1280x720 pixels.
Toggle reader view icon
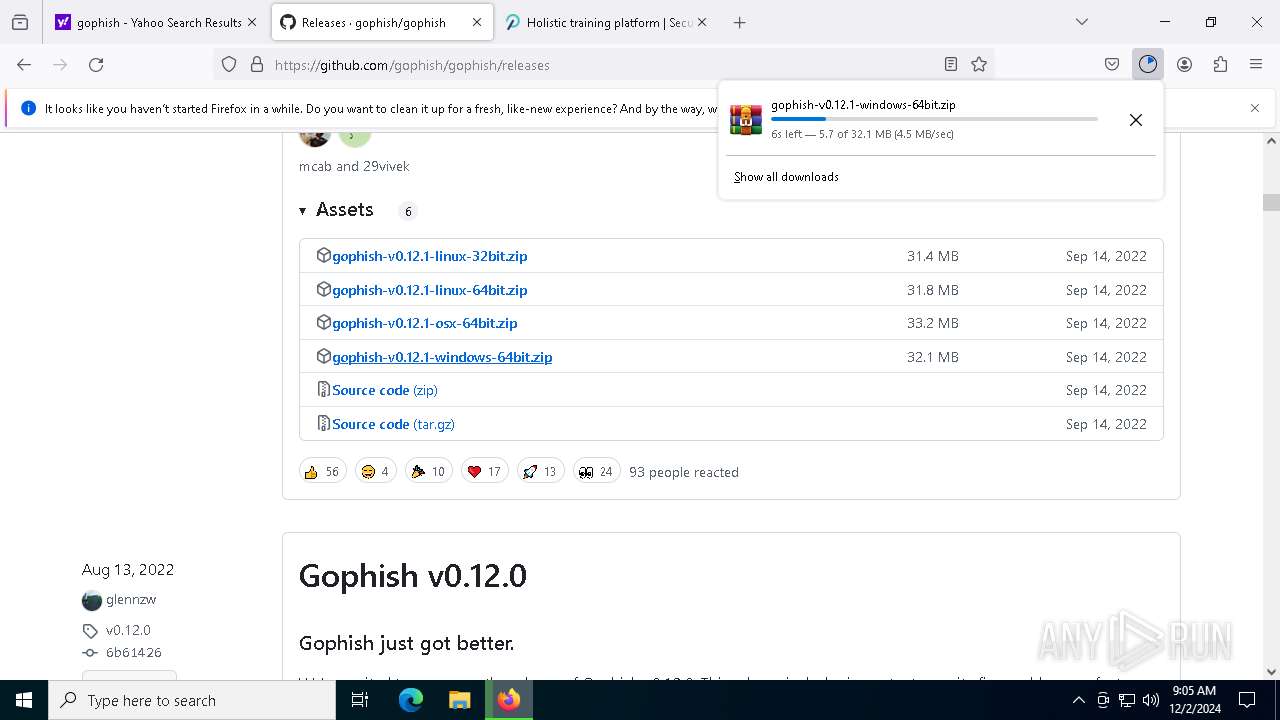point(951,64)
